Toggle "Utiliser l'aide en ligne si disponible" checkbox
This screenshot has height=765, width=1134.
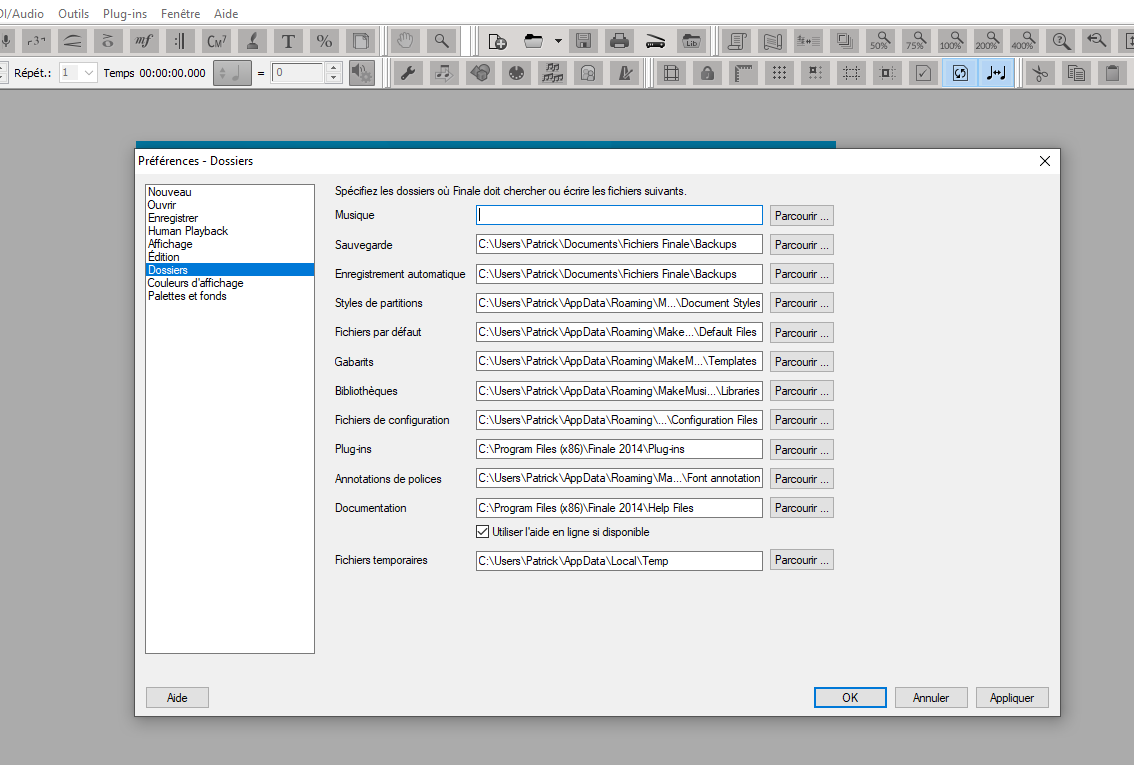point(484,532)
